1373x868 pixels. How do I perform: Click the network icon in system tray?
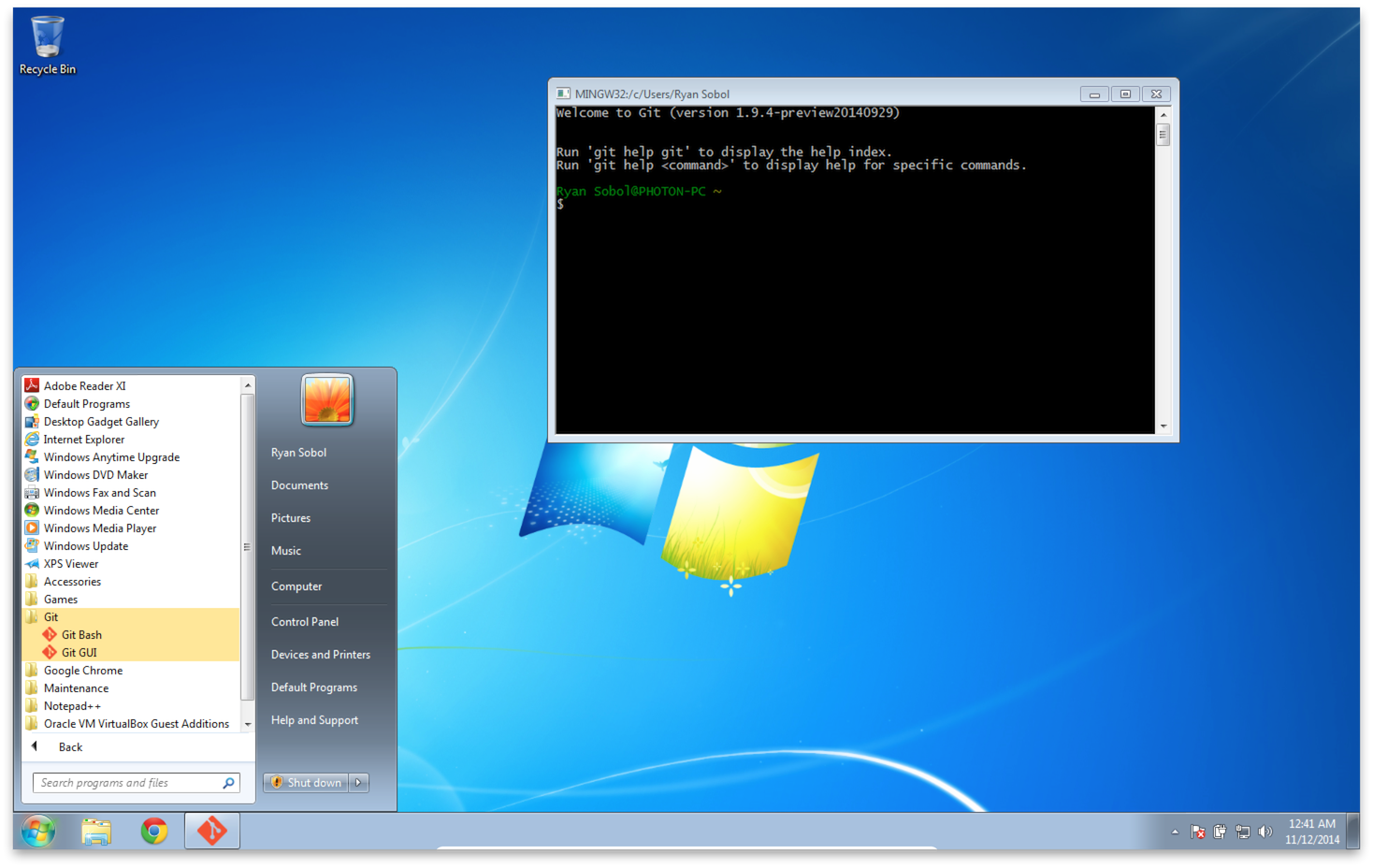point(1243,832)
